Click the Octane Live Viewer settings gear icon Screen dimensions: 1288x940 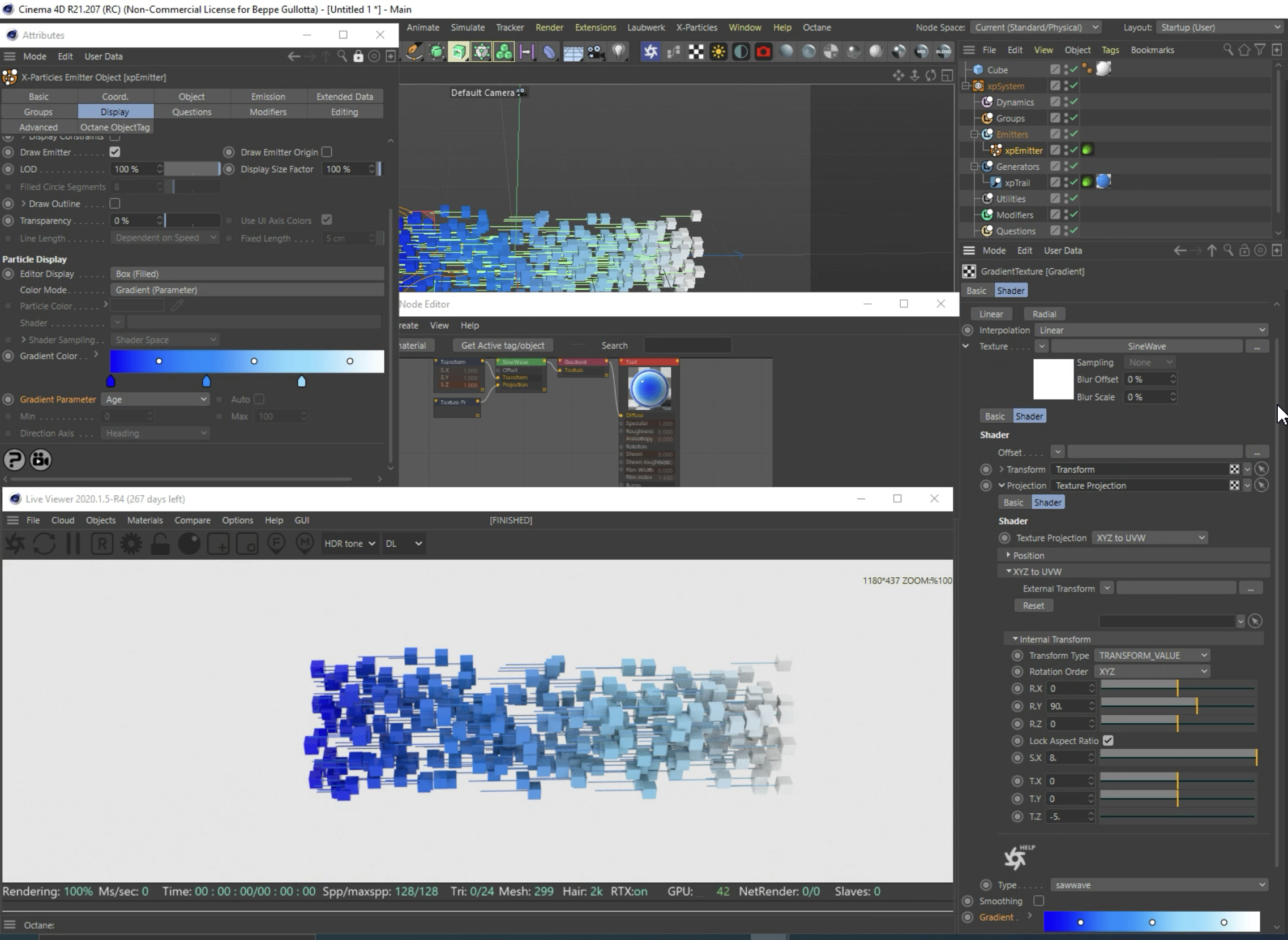131,543
